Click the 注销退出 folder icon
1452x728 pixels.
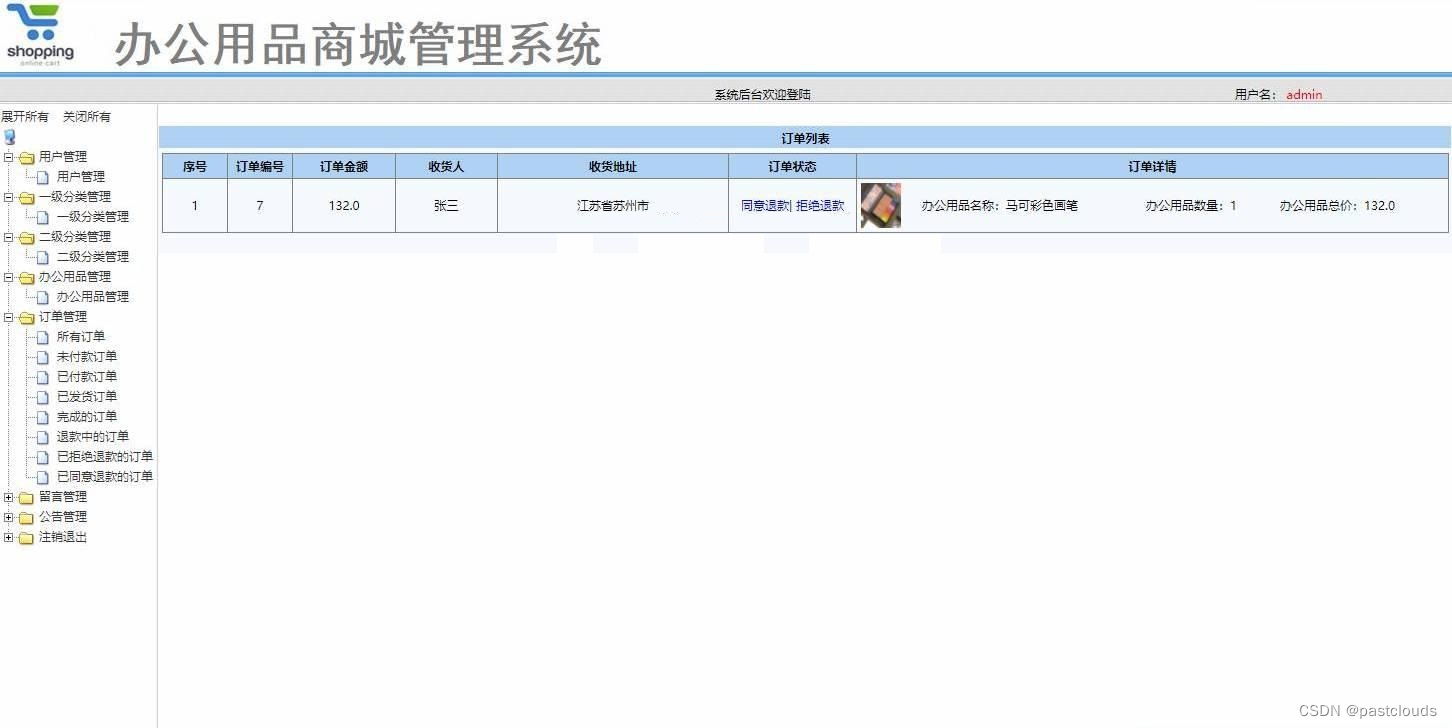pyautogui.click(x=28, y=536)
